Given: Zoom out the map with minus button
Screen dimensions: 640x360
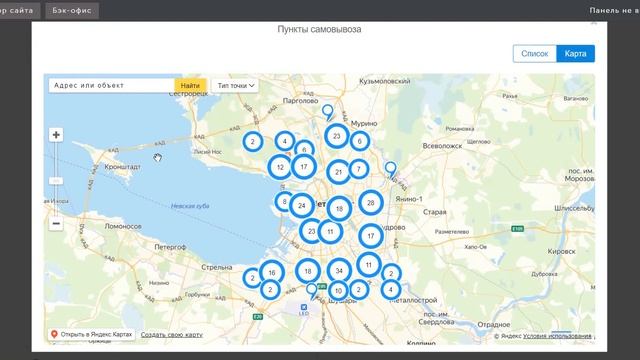Looking at the screenshot, I should pyautogui.click(x=56, y=224).
